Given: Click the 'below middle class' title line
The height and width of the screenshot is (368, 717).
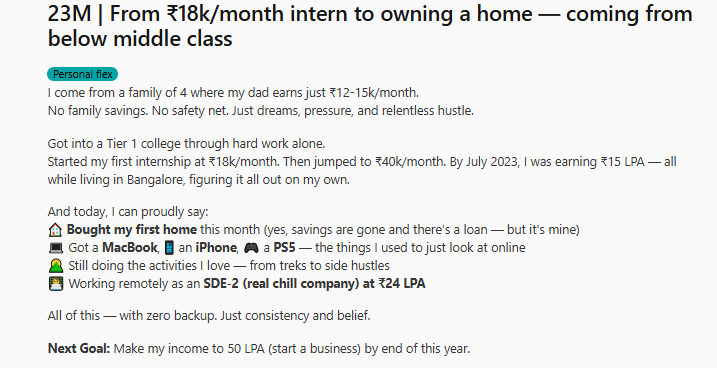Looking at the screenshot, I should coord(140,38).
